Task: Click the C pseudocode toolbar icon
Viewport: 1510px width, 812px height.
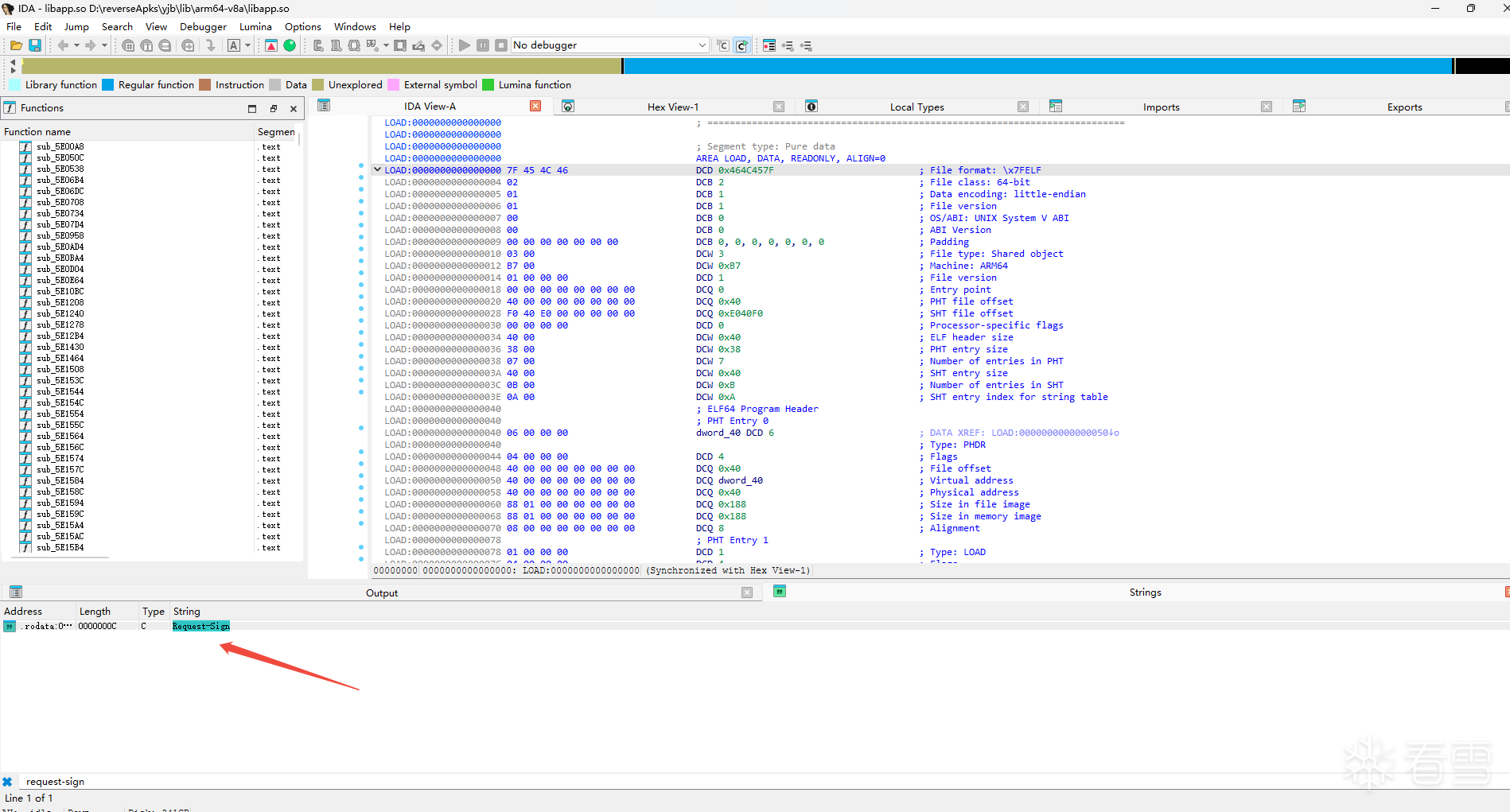Action: (x=723, y=45)
